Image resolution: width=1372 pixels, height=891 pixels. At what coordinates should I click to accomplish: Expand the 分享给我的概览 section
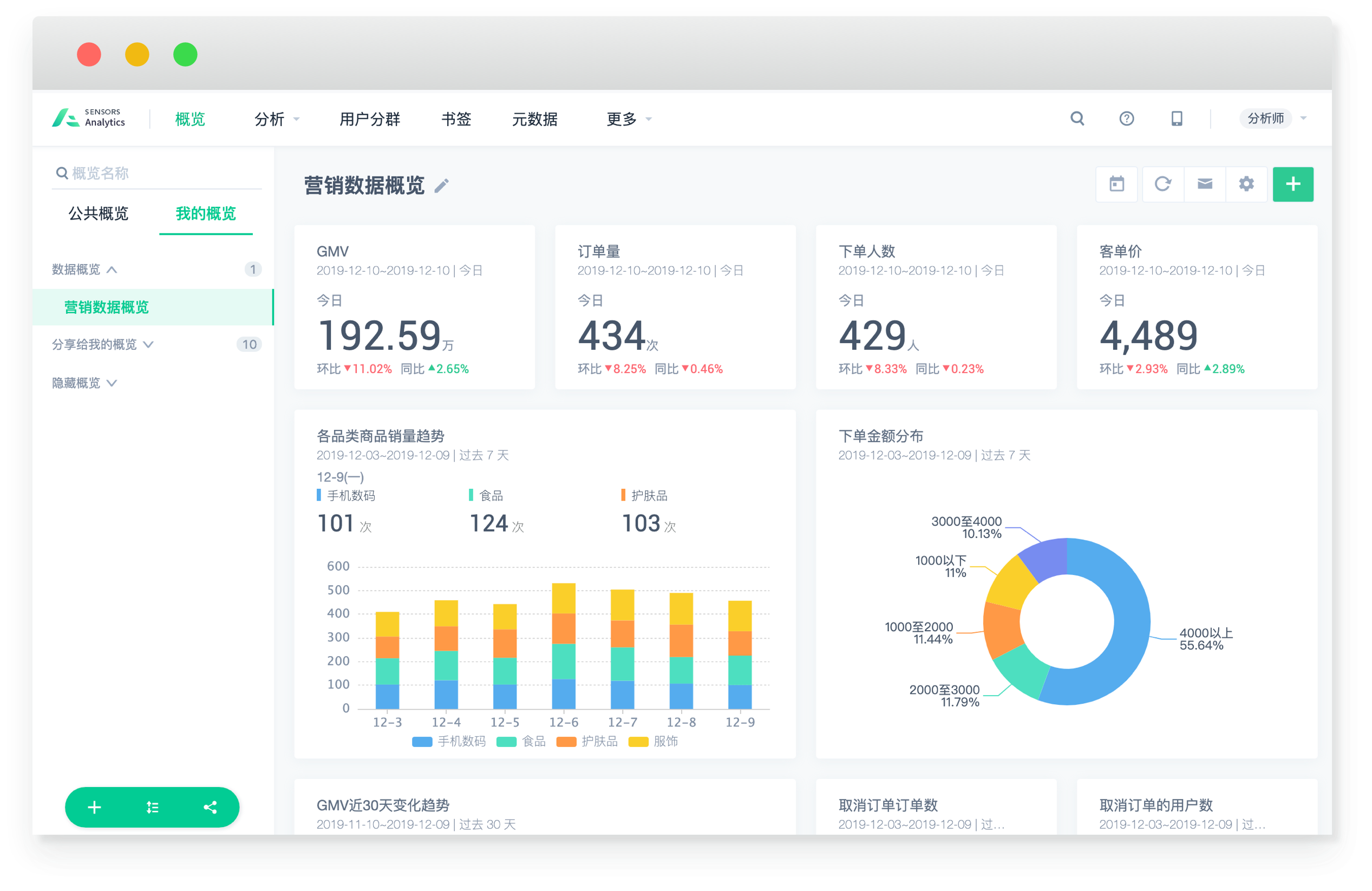click(x=103, y=345)
